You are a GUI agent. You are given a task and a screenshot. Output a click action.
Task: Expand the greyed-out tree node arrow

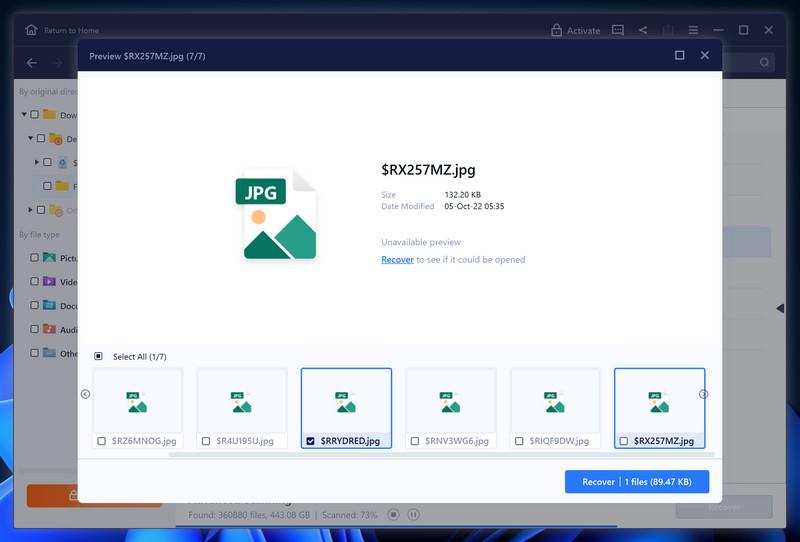point(31,210)
